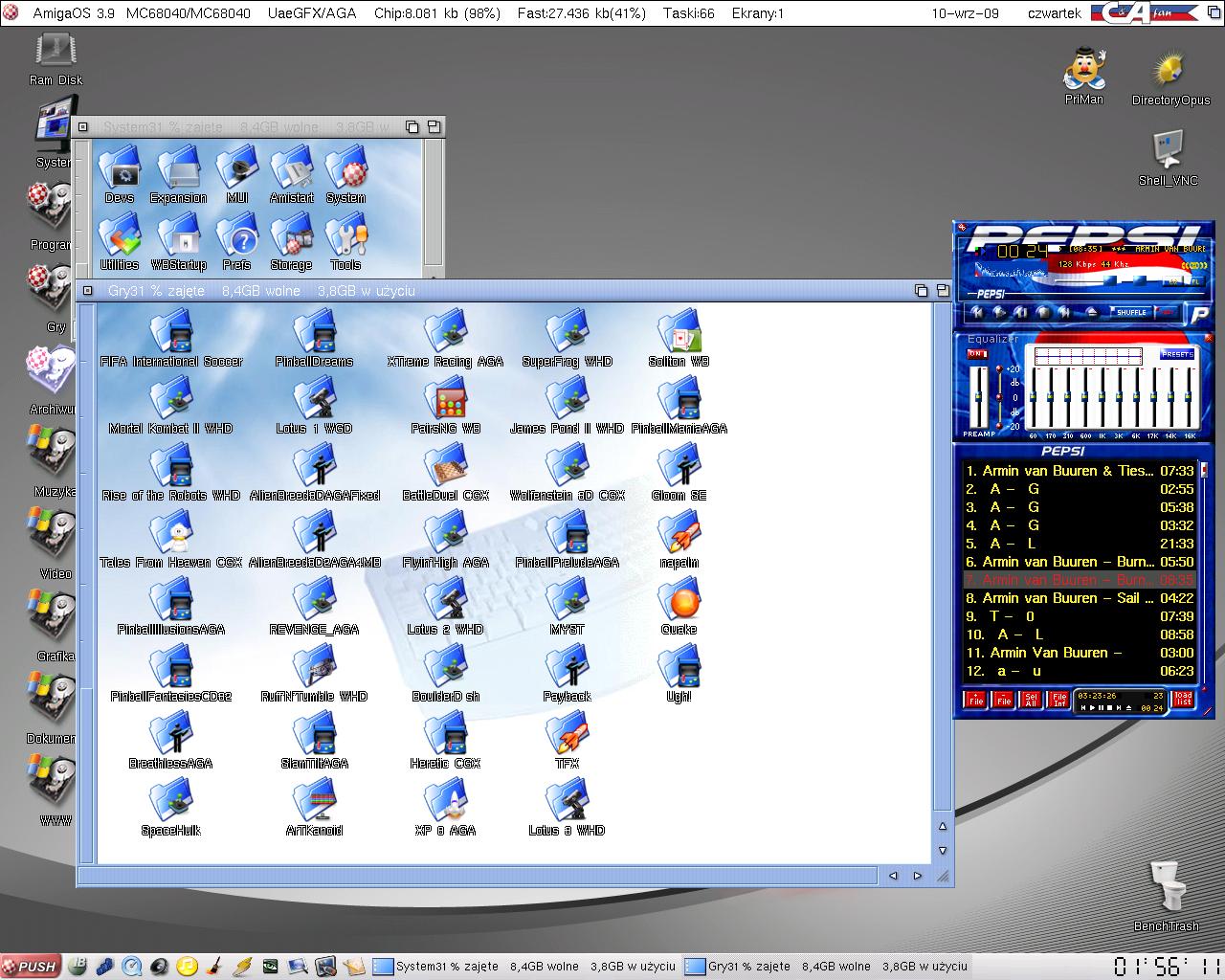Open the Utilities drawer in System window

pyautogui.click(x=120, y=243)
